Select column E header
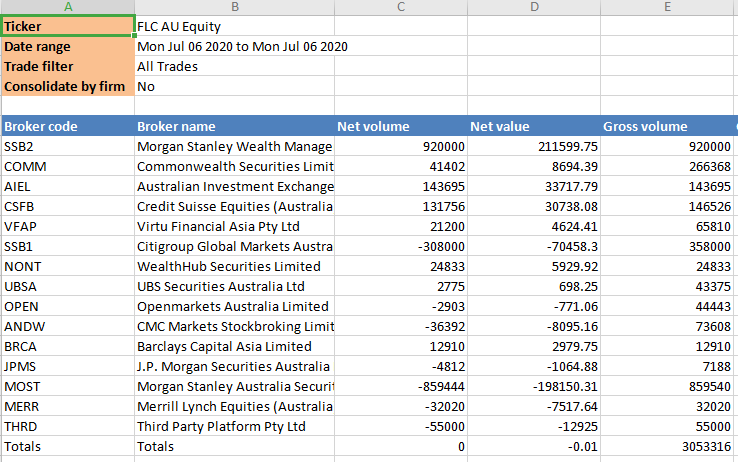738x462 pixels. 667,7
